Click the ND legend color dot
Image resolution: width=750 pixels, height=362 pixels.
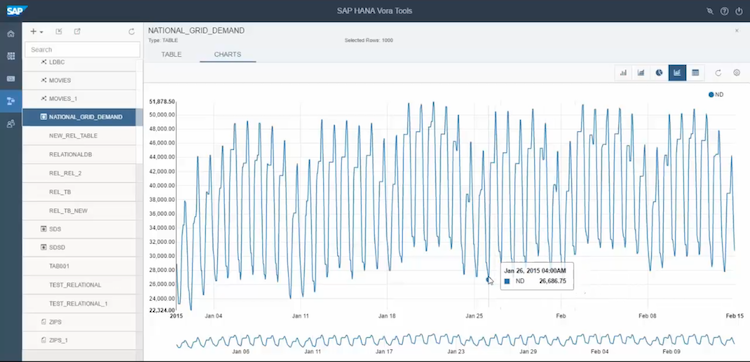[711, 95]
